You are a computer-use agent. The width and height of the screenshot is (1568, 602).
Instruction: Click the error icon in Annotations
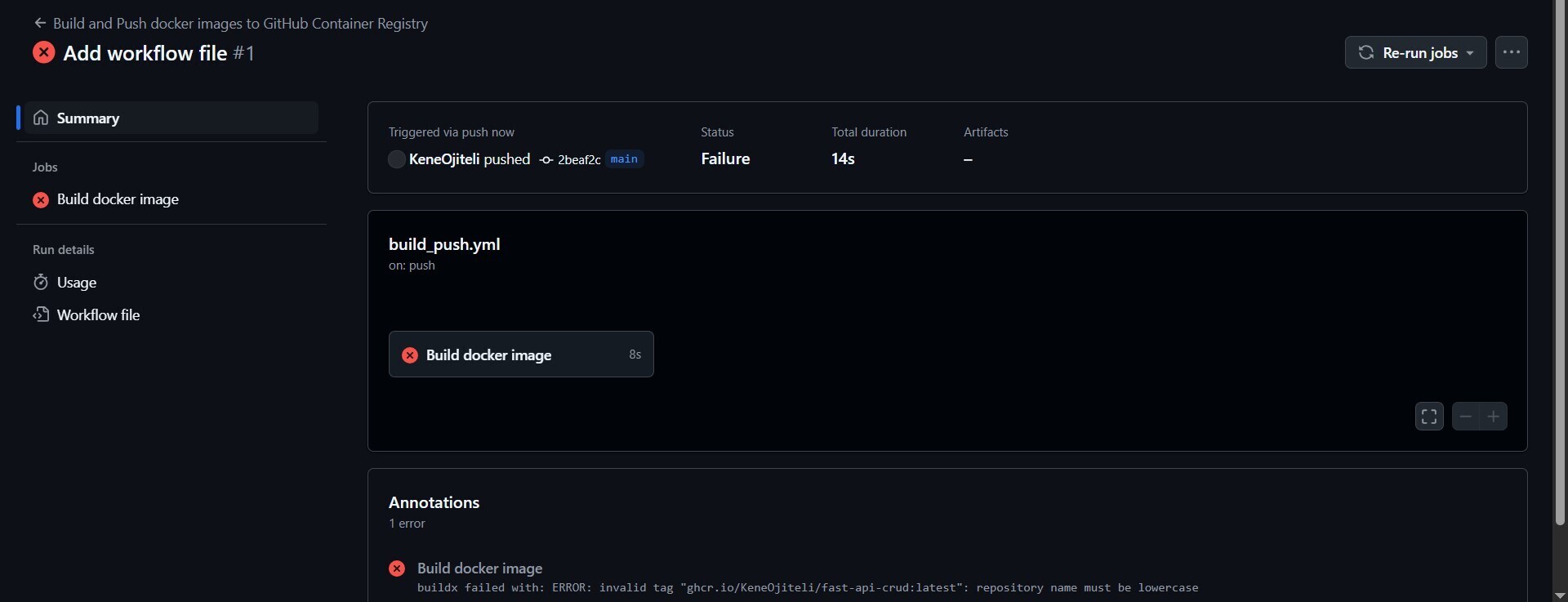coord(397,569)
